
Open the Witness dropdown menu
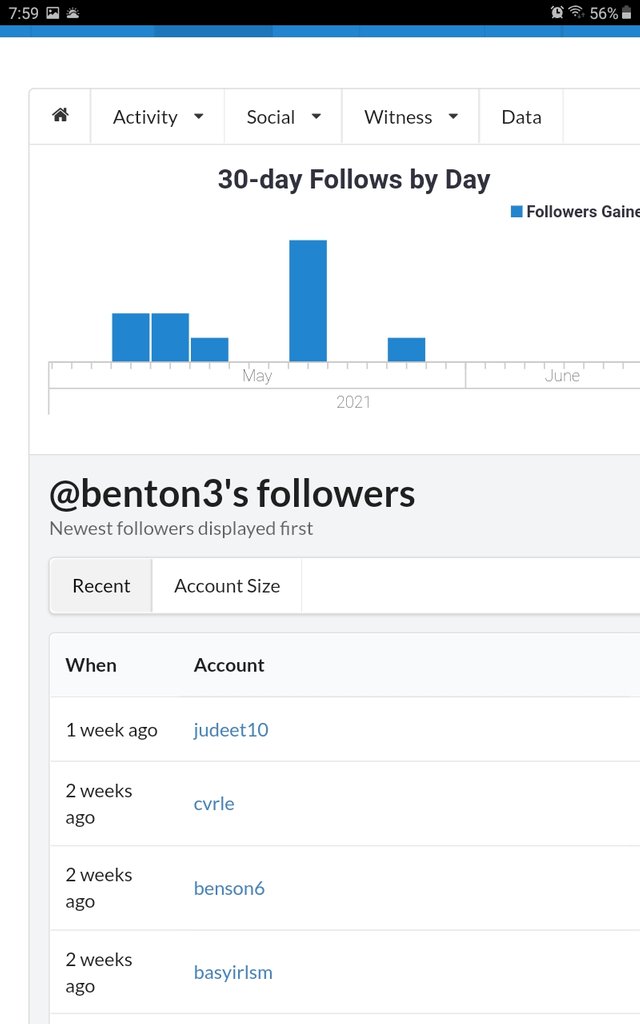(x=410, y=117)
